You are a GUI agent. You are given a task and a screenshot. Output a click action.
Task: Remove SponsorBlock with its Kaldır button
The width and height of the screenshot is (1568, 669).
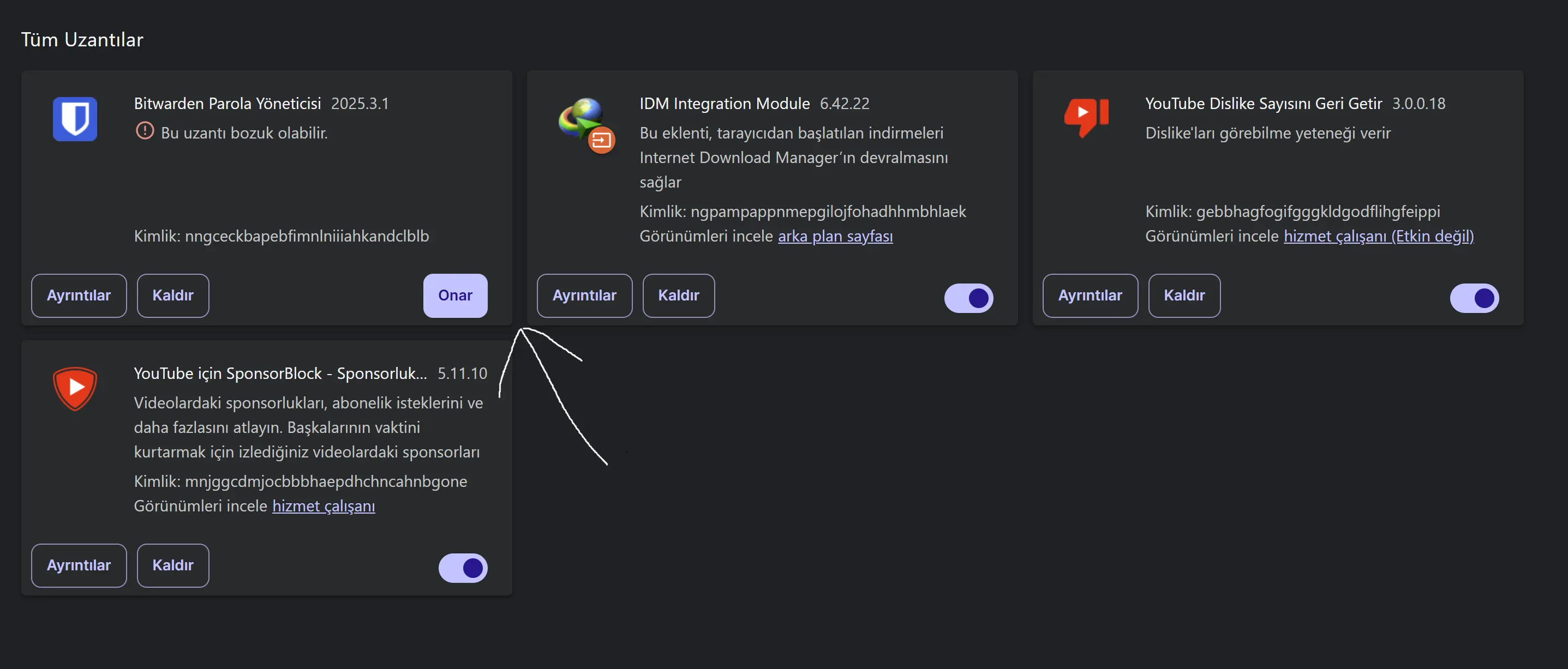pyautogui.click(x=173, y=565)
